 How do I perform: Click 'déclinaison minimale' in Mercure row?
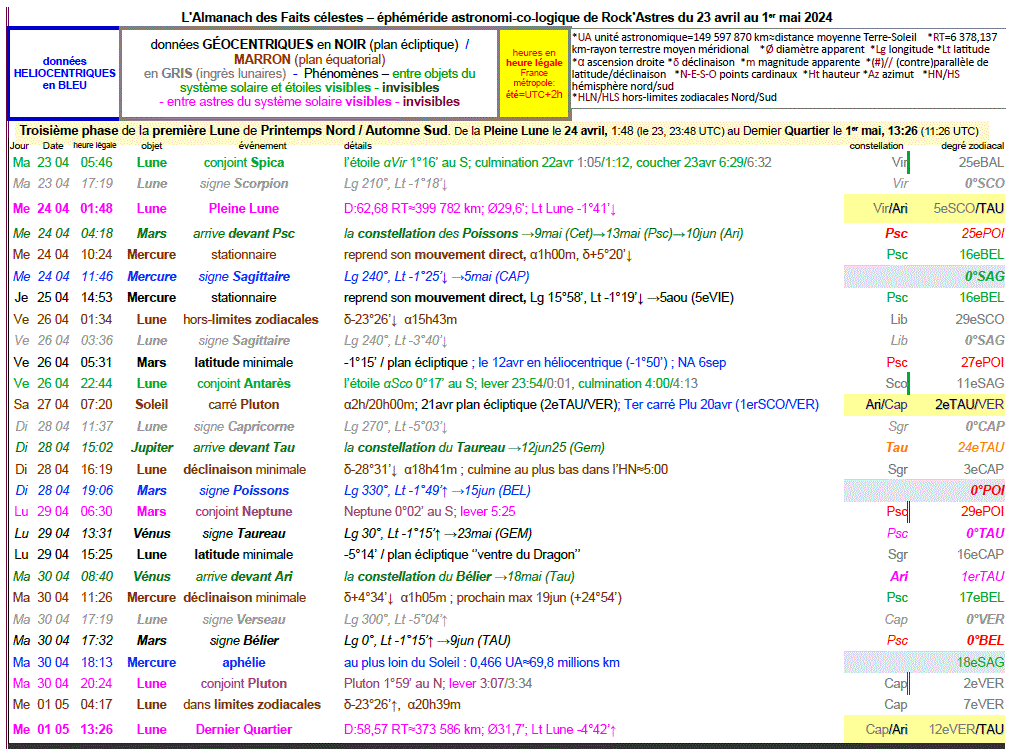[244, 597]
